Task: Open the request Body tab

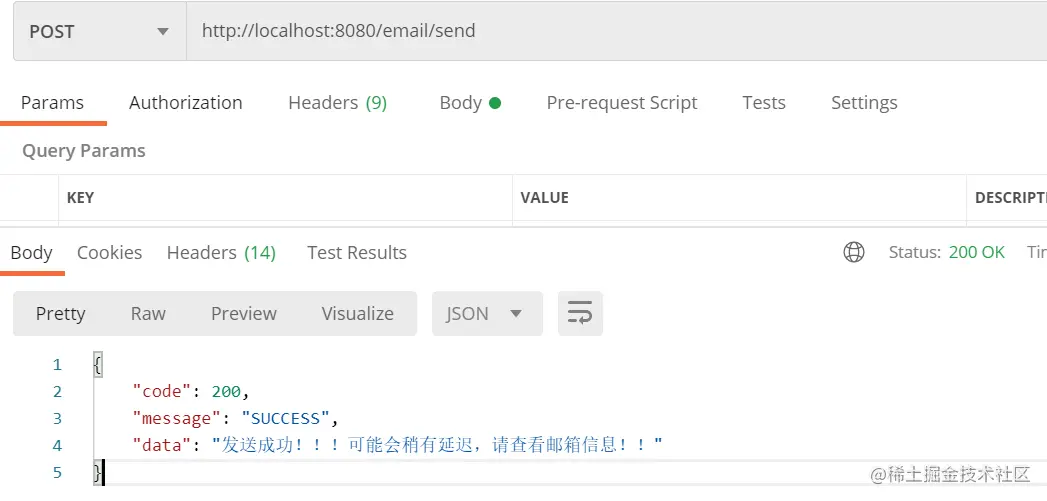Action: (x=470, y=103)
